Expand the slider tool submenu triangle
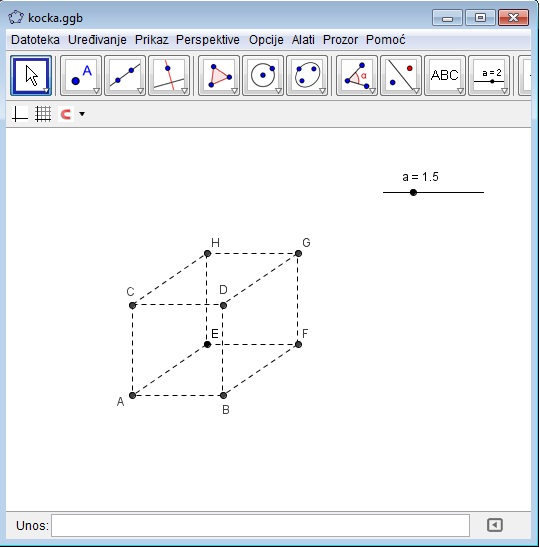 click(x=504, y=91)
